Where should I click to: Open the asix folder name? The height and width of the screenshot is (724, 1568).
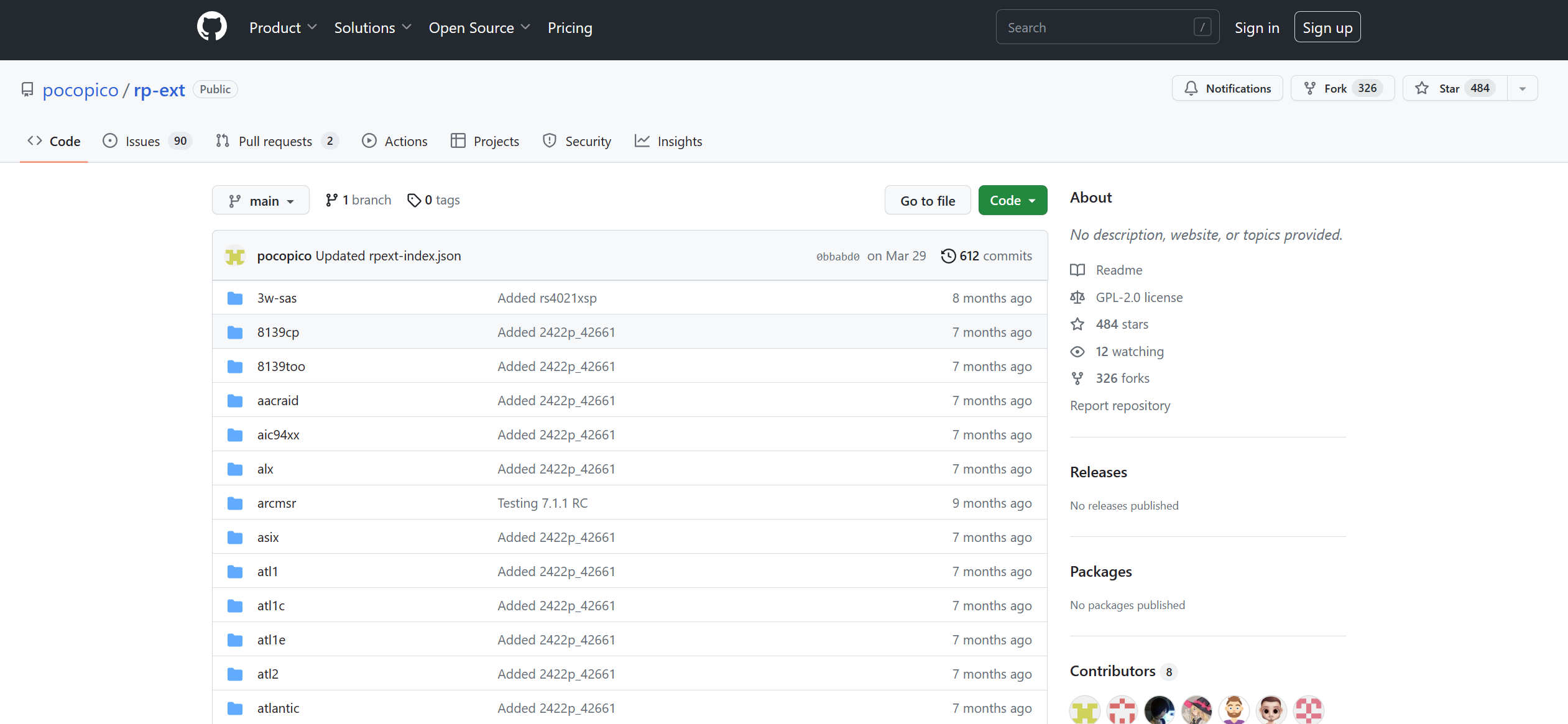pos(268,538)
